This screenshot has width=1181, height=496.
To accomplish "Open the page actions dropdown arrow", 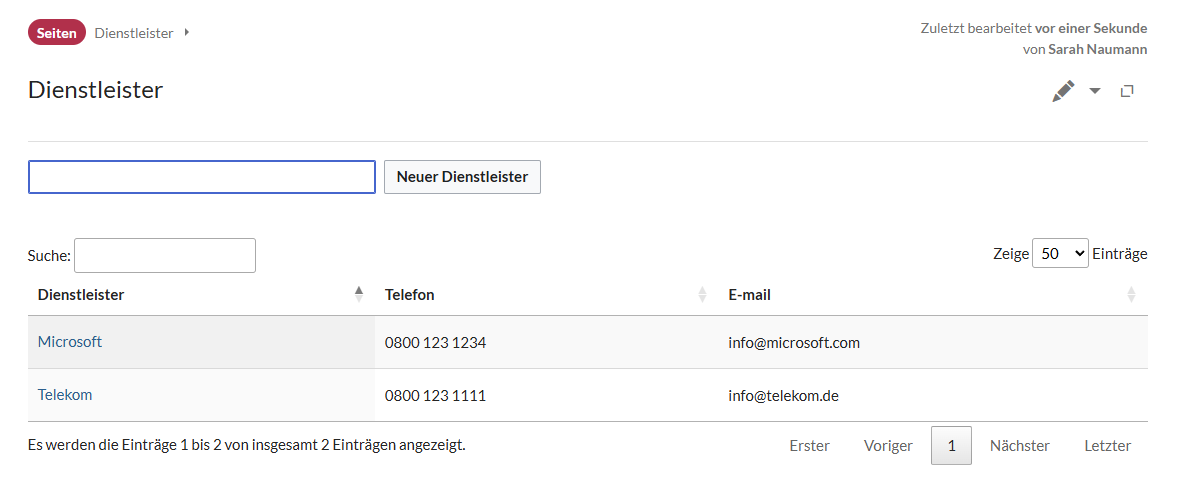I will [1095, 91].
